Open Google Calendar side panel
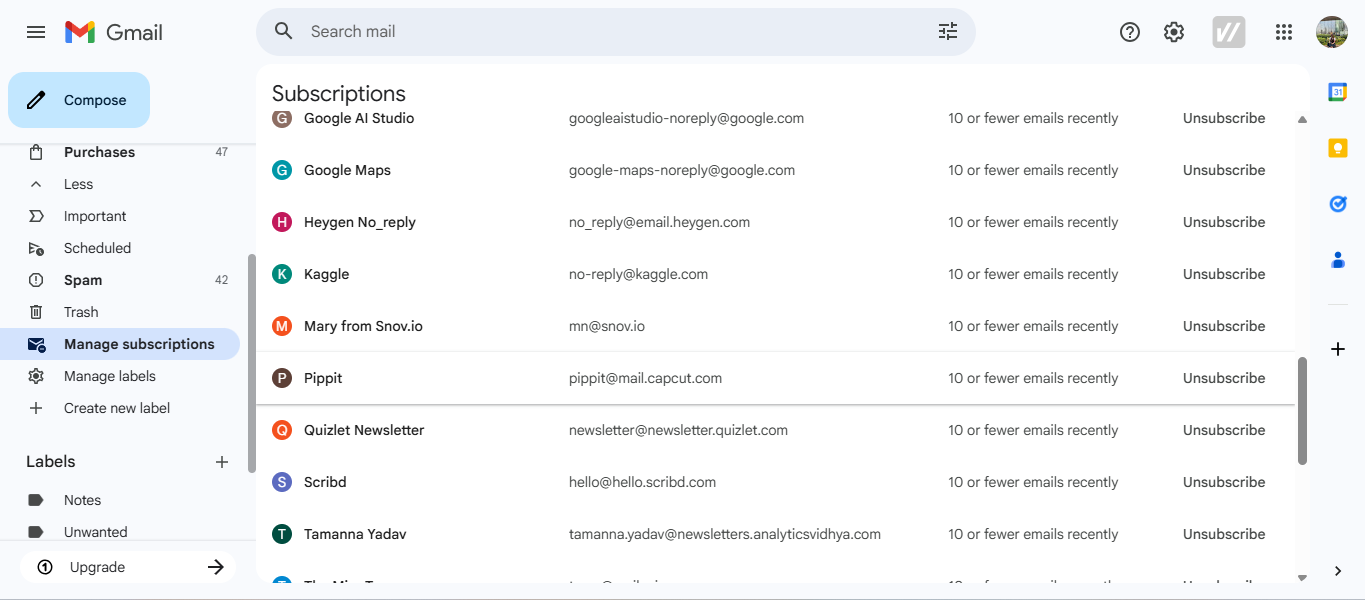Screen dimensions: 1365x600 [1338, 92]
